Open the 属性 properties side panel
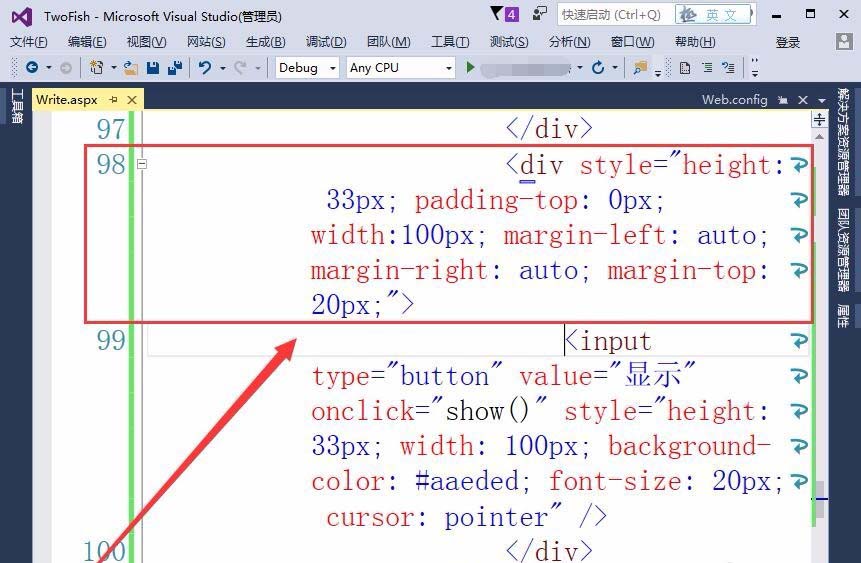The height and width of the screenshot is (563, 861). coord(843,315)
